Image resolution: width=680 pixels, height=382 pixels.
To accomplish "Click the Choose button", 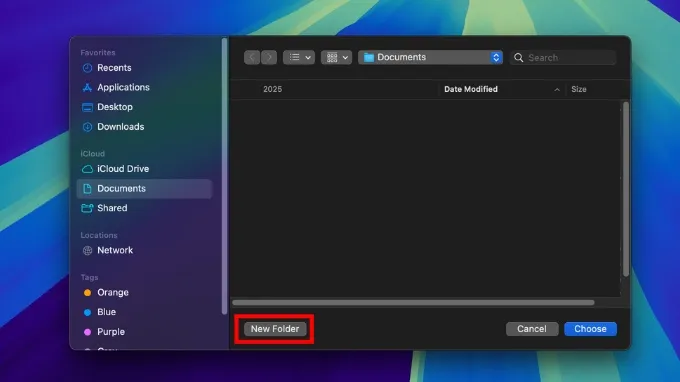I will click(x=590, y=329).
